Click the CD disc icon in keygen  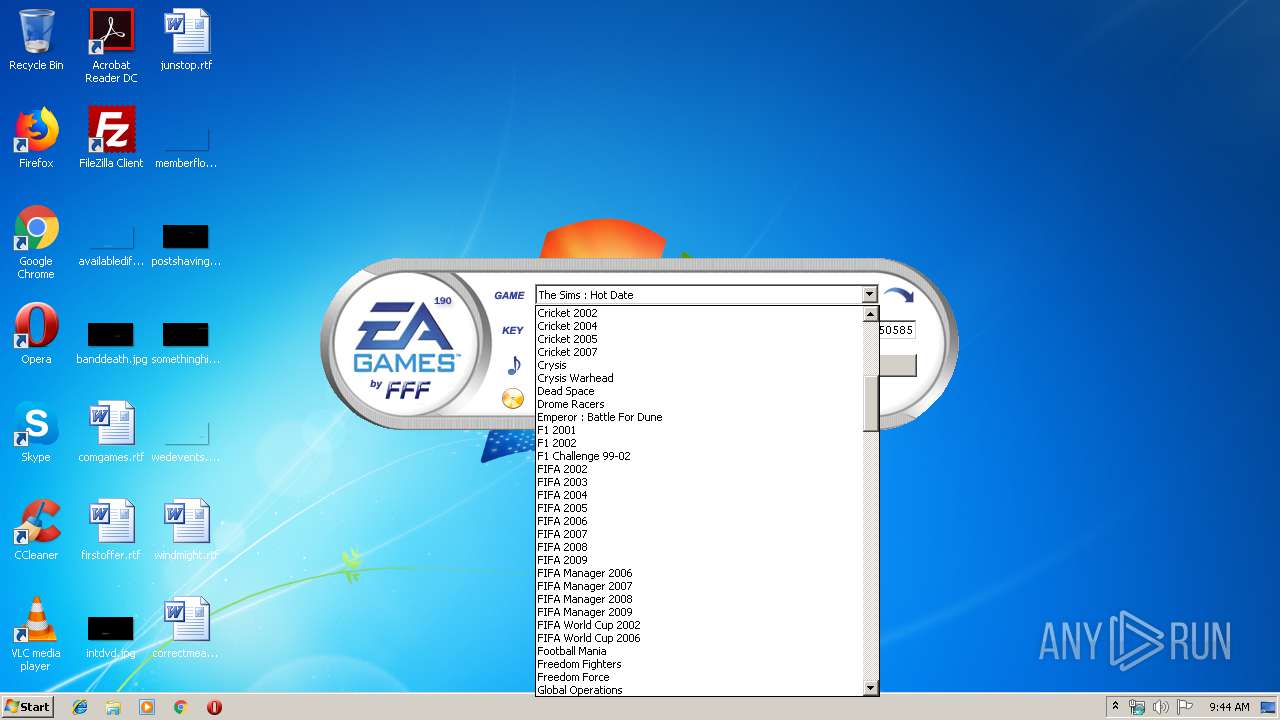513,399
